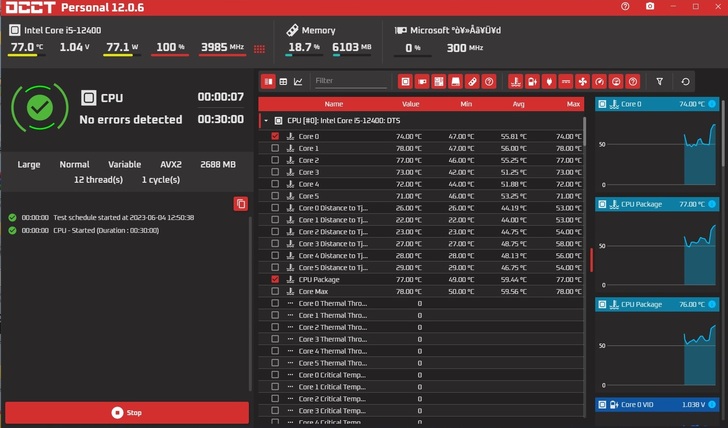Click the funnel filter icon

click(659, 81)
